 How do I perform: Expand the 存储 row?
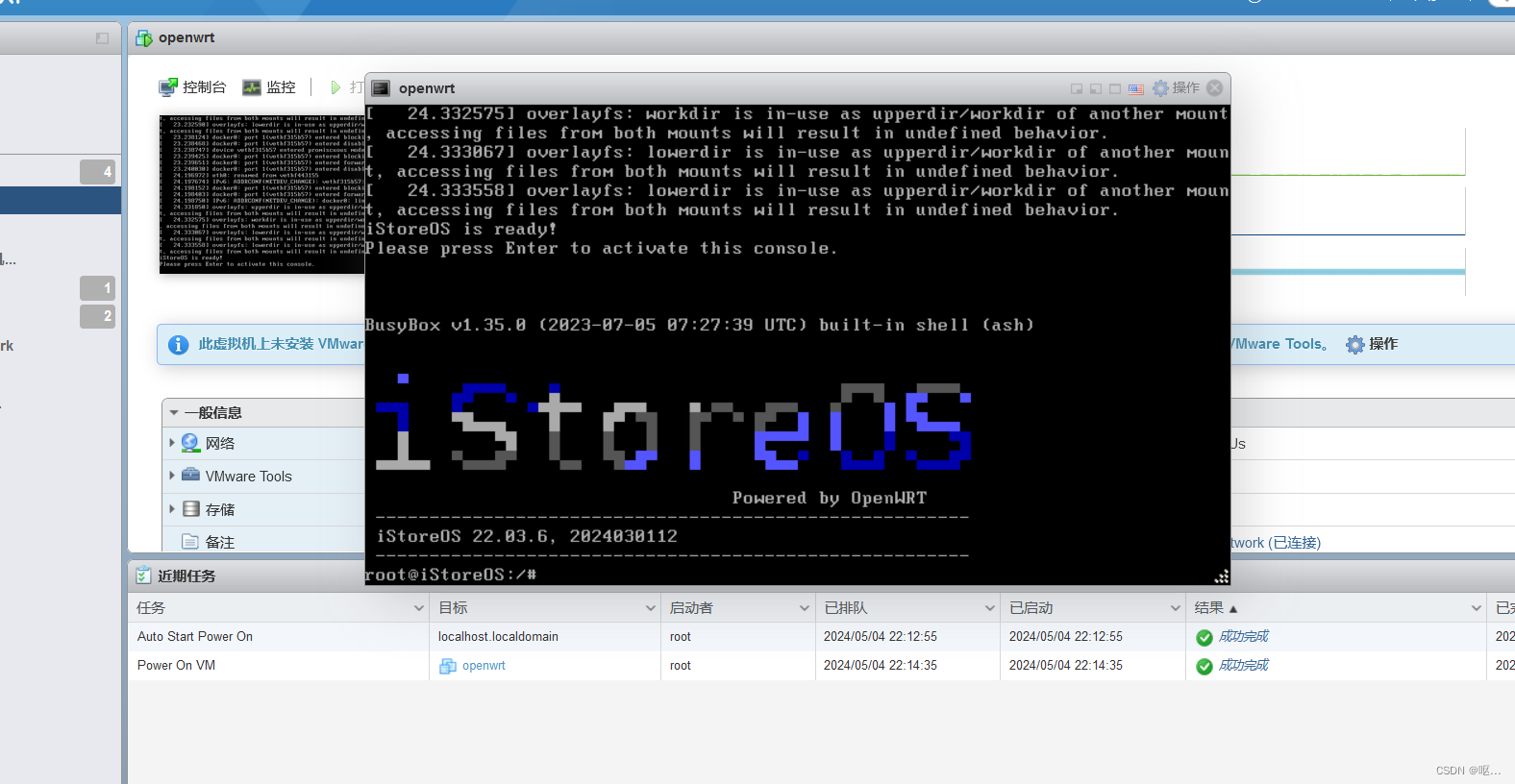(172, 509)
